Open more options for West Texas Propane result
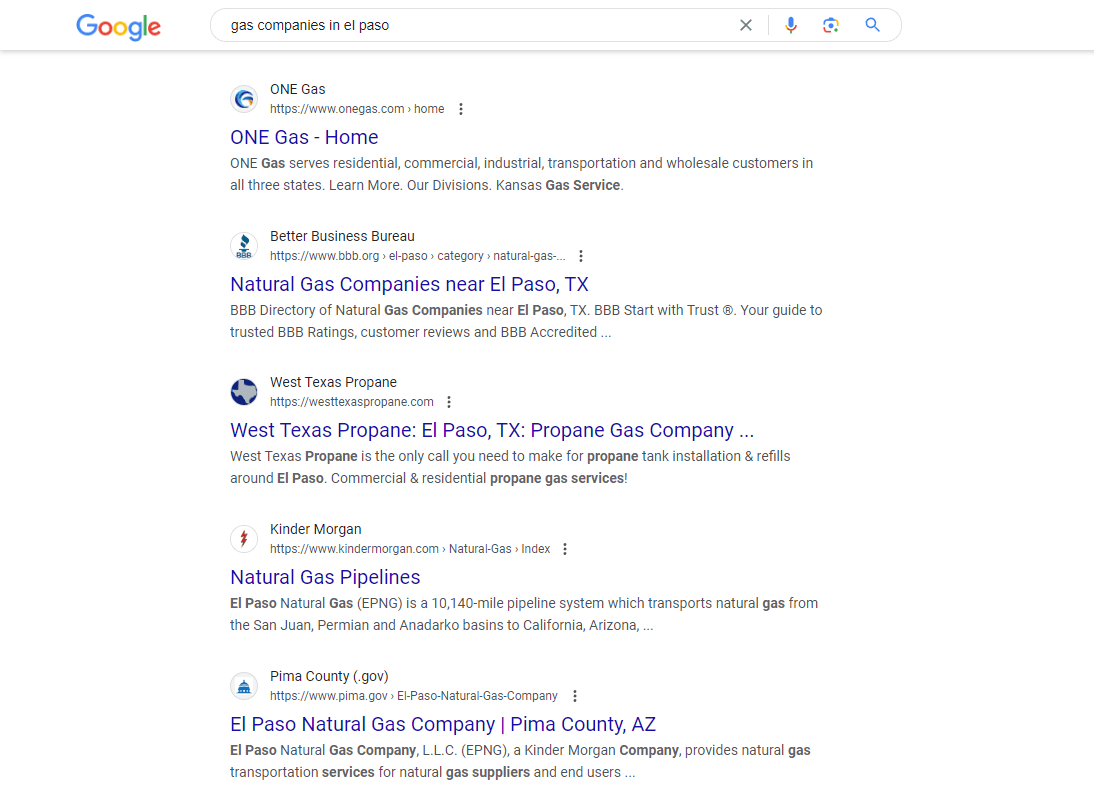The width and height of the screenshot is (1094, 810). 449,402
